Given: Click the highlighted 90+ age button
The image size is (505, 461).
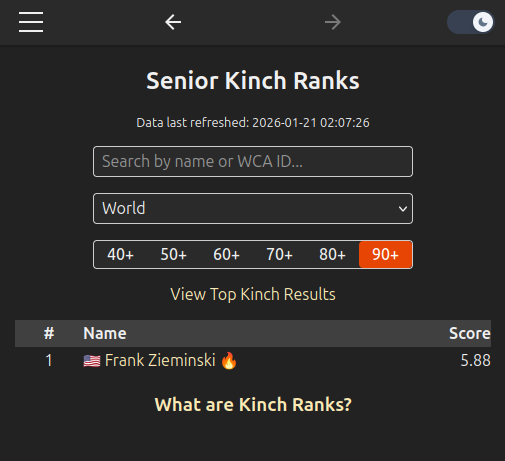Looking at the screenshot, I should (x=385, y=255).
